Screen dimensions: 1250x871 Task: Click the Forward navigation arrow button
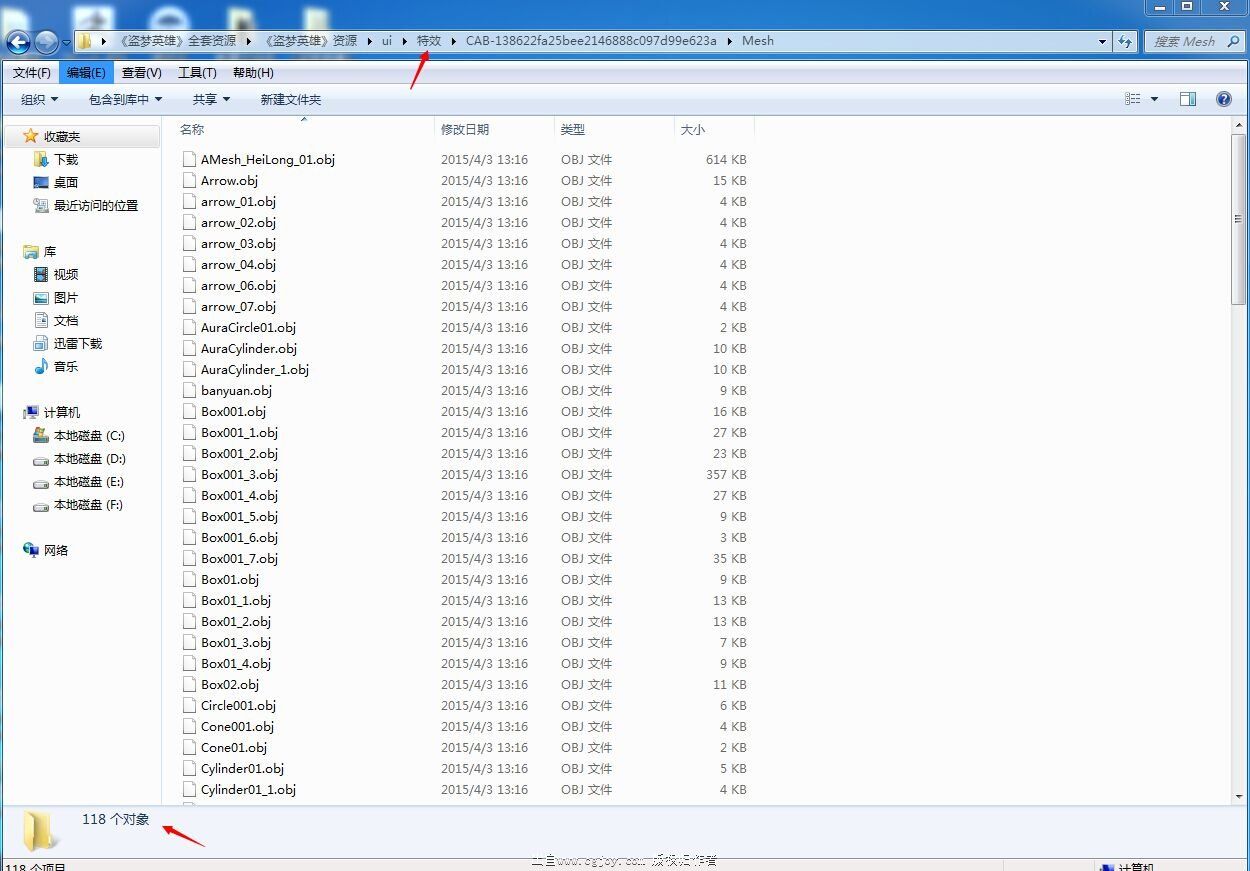pyautogui.click(x=46, y=42)
